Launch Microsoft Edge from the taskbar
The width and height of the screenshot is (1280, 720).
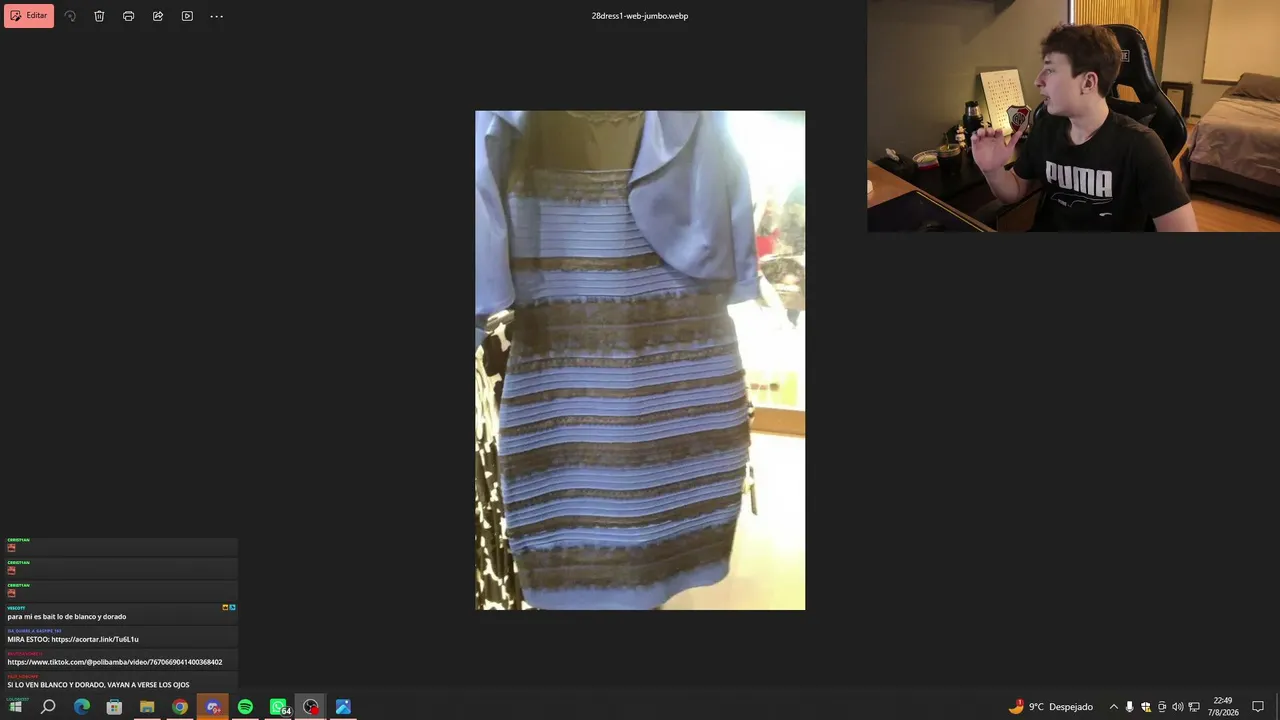click(82, 707)
